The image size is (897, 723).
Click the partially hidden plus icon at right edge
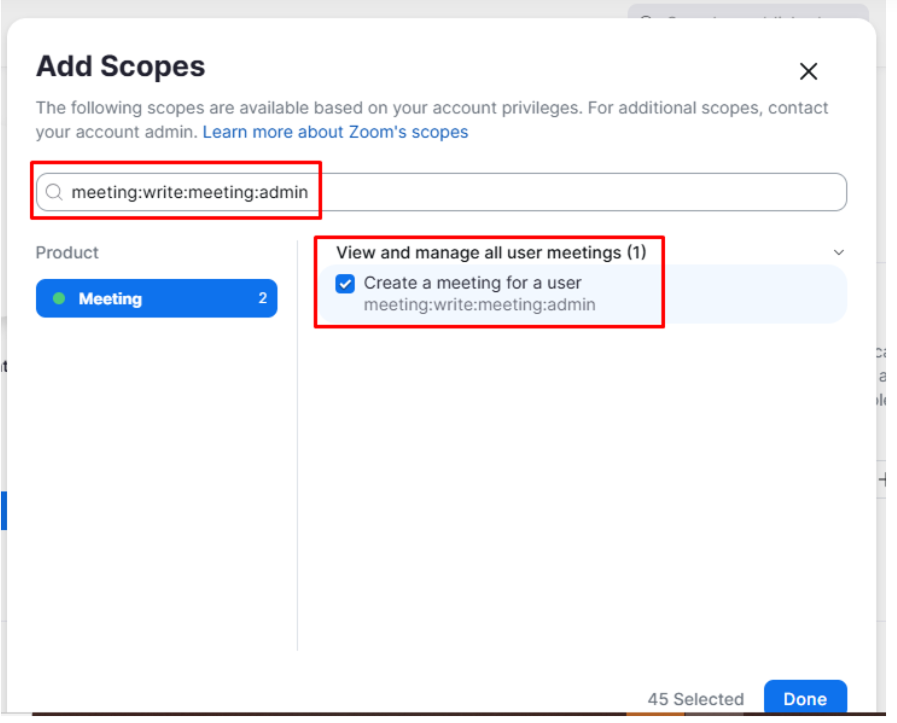[x=883, y=480]
